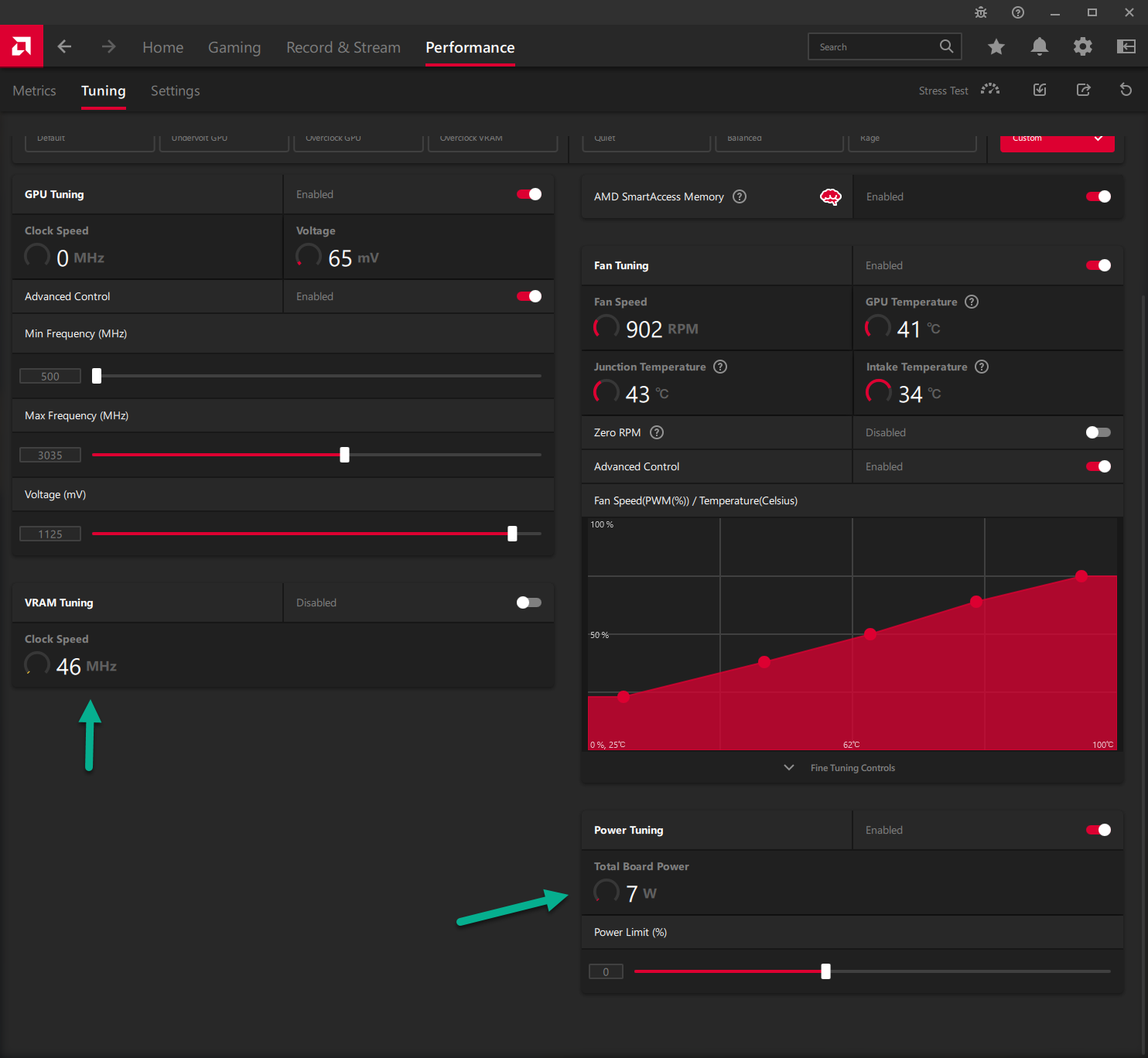Toggle AMD SmartAccess Memory switch
This screenshot has height=1058, width=1148.
tap(1098, 196)
